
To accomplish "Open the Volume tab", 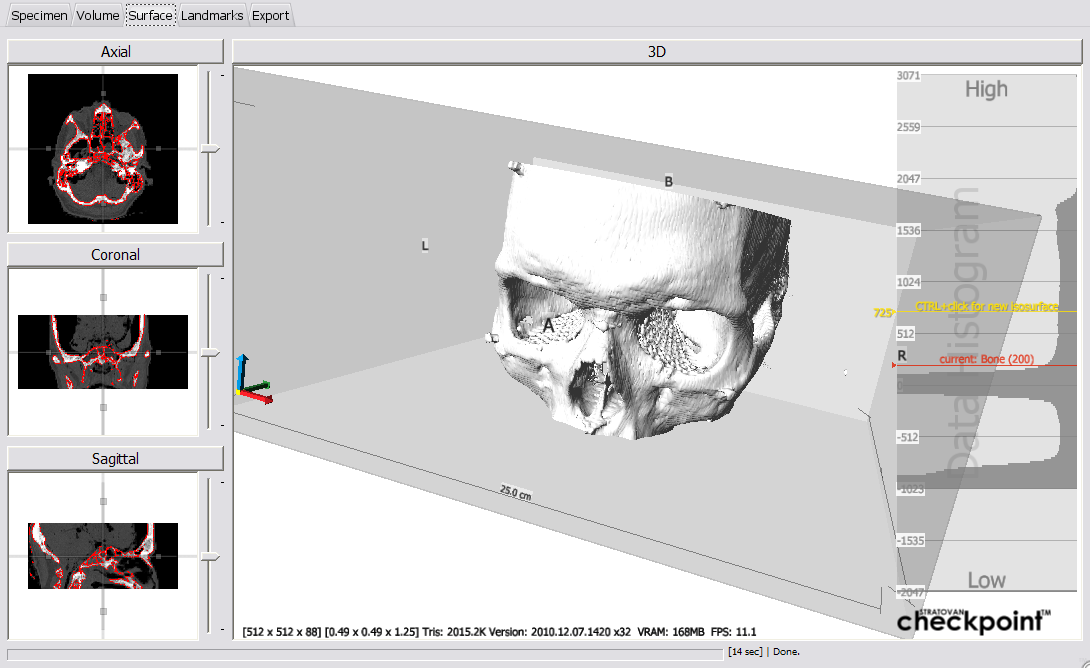I will click(98, 15).
